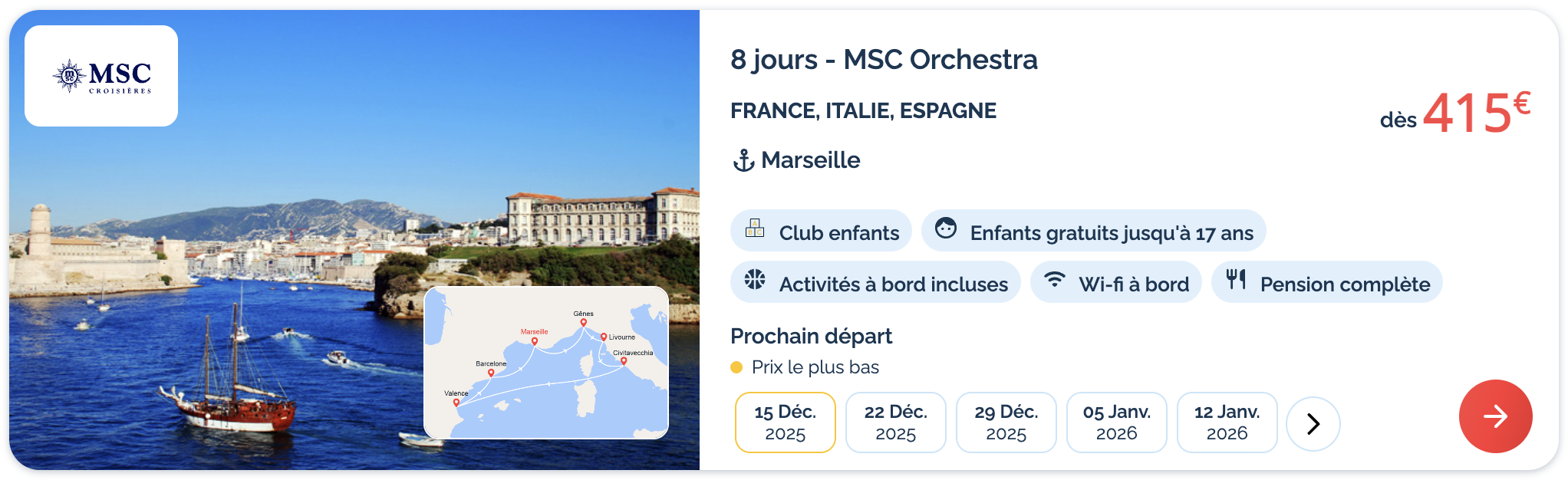Show next departure dates with chevron
The height and width of the screenshot is (480, 1568).
[x=1313, y=423]
